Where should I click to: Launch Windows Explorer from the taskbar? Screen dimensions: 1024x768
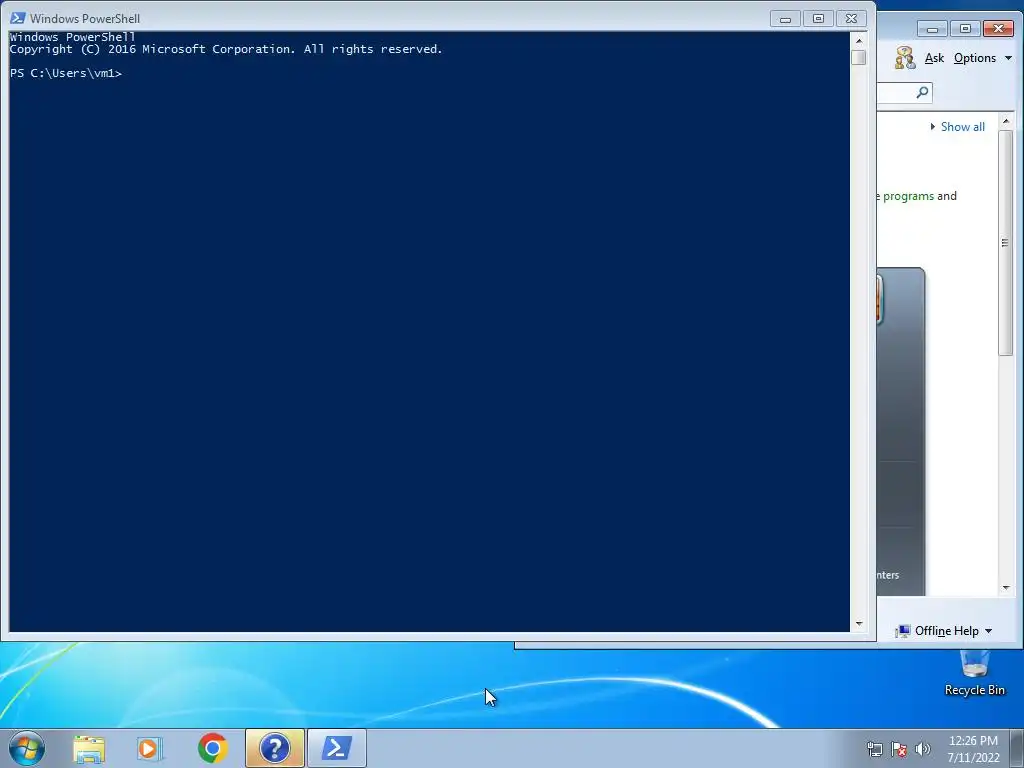[x=89, y=748]
